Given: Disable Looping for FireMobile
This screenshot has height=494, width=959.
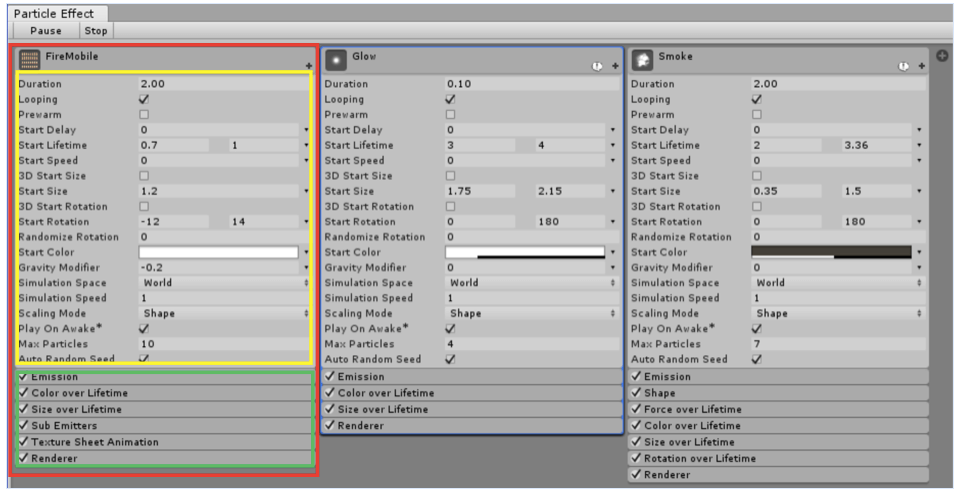Looking at the screenshot, I should [x=144, y=100].
